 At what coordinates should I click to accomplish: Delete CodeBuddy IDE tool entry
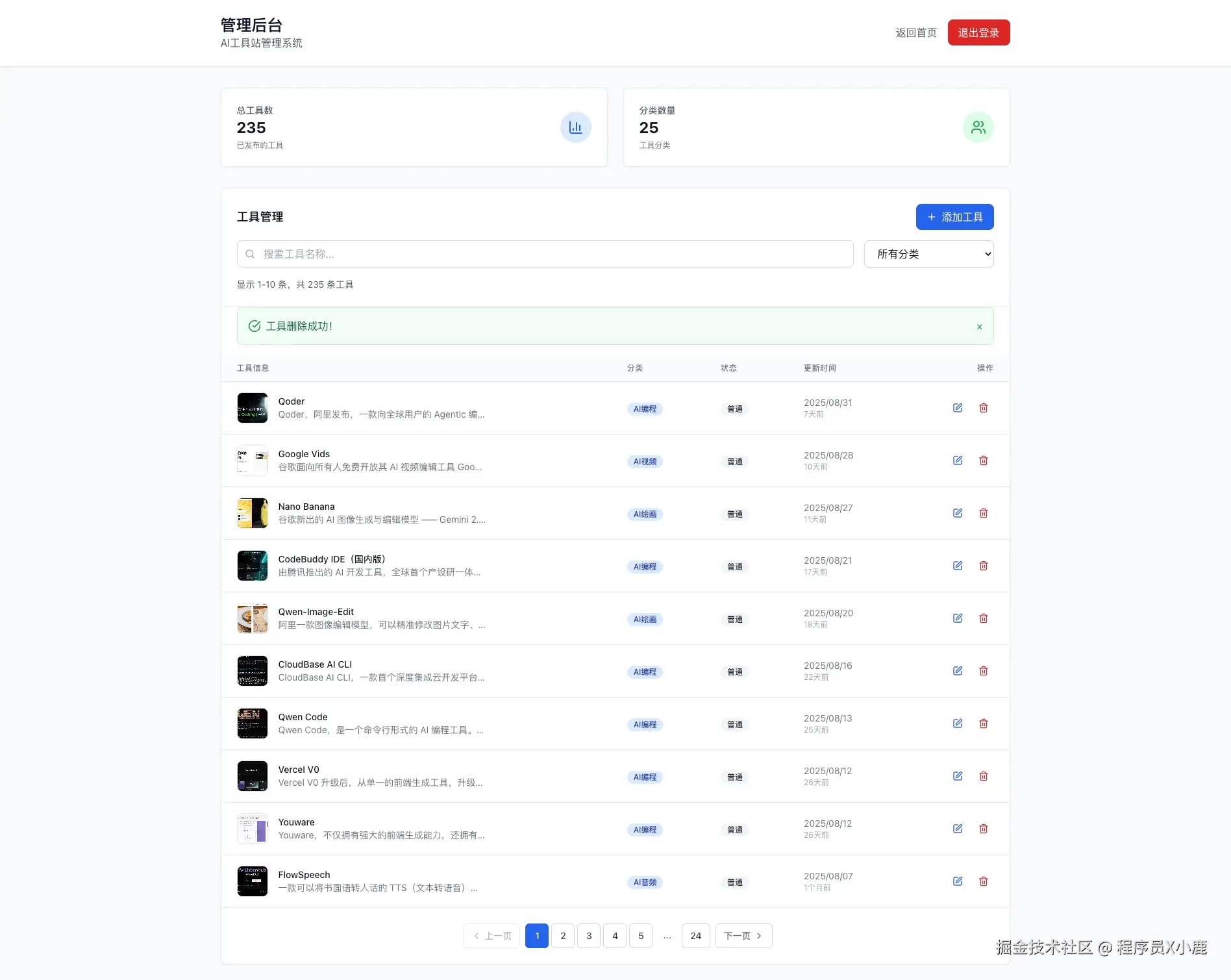(x=984, y=566)
